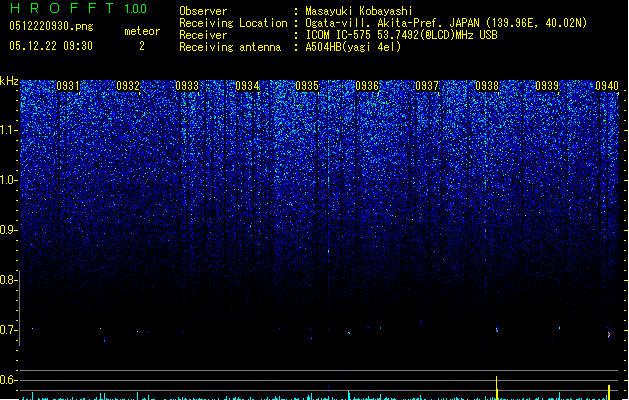
Task: Click the red meteor echo below the 0940 marker
Action: pos(609,334)
